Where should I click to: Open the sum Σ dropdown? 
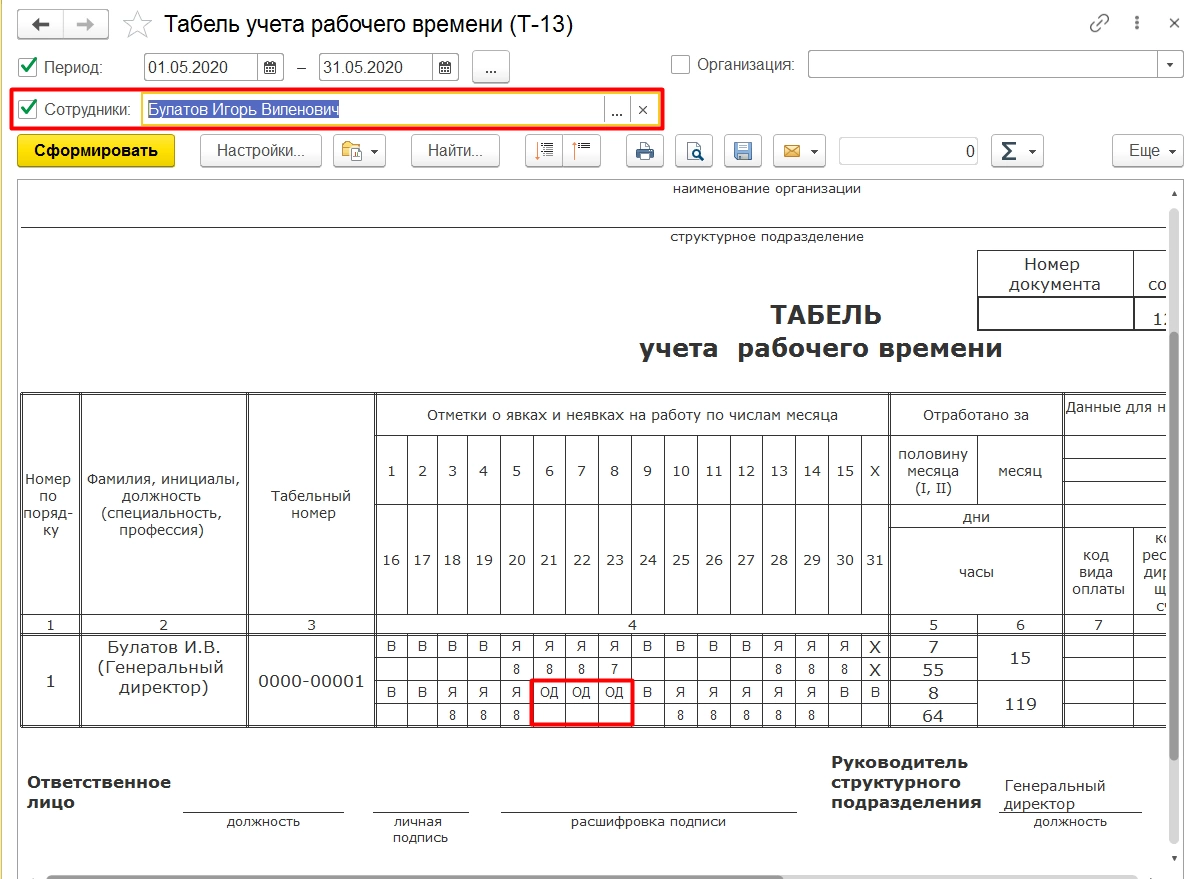(x=1017, y=151)
